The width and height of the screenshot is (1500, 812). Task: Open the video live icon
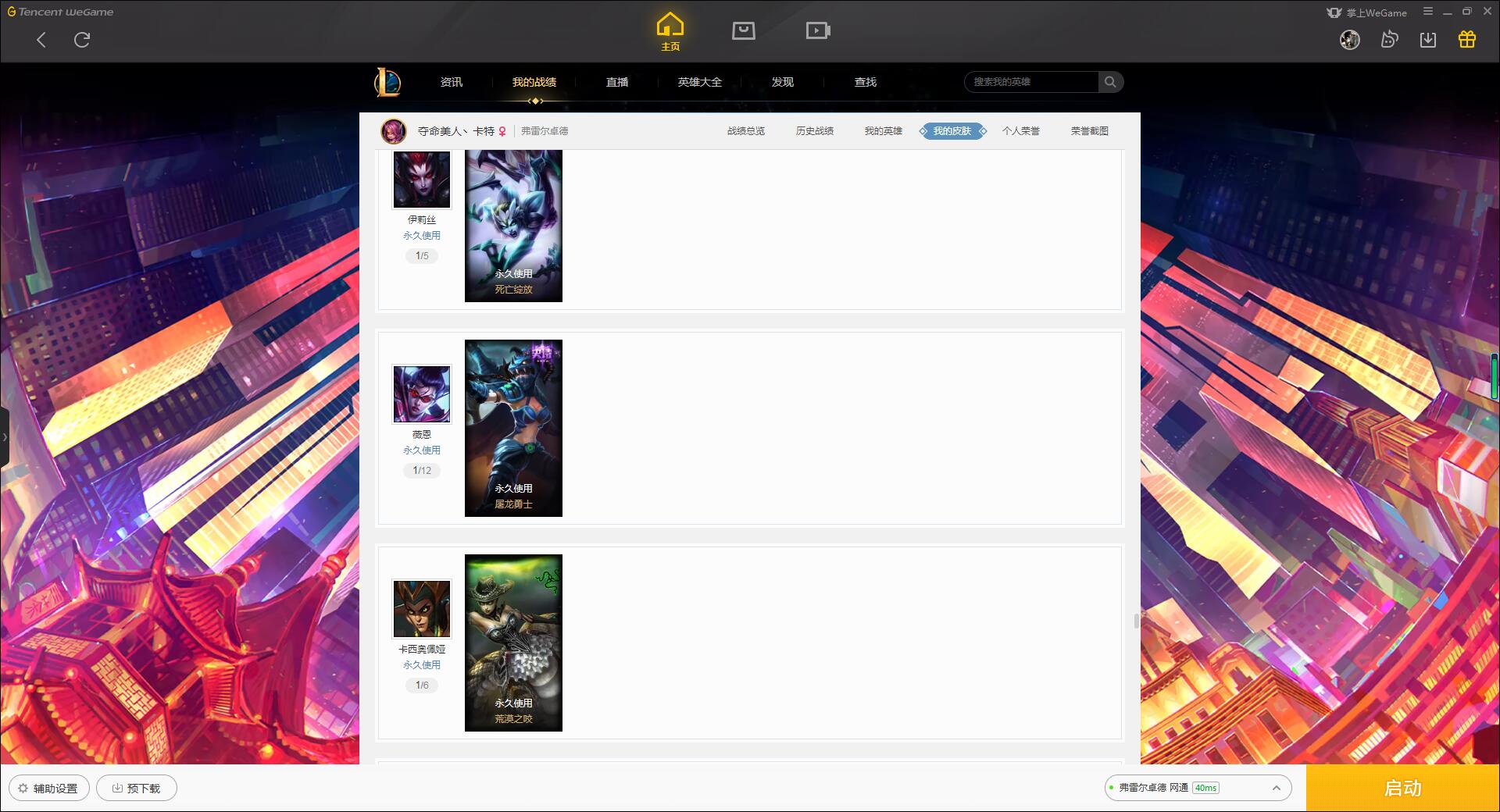(x=818, y=30)
